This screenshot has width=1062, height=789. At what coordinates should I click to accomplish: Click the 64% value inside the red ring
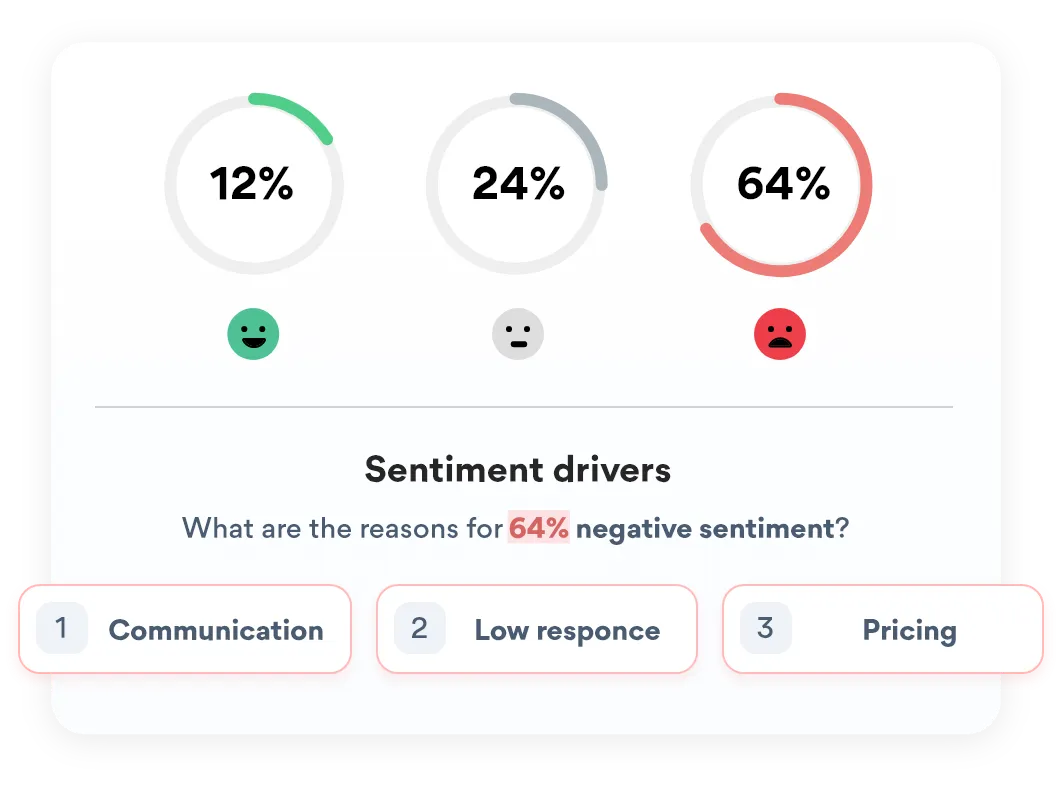[x=783, y=185]
